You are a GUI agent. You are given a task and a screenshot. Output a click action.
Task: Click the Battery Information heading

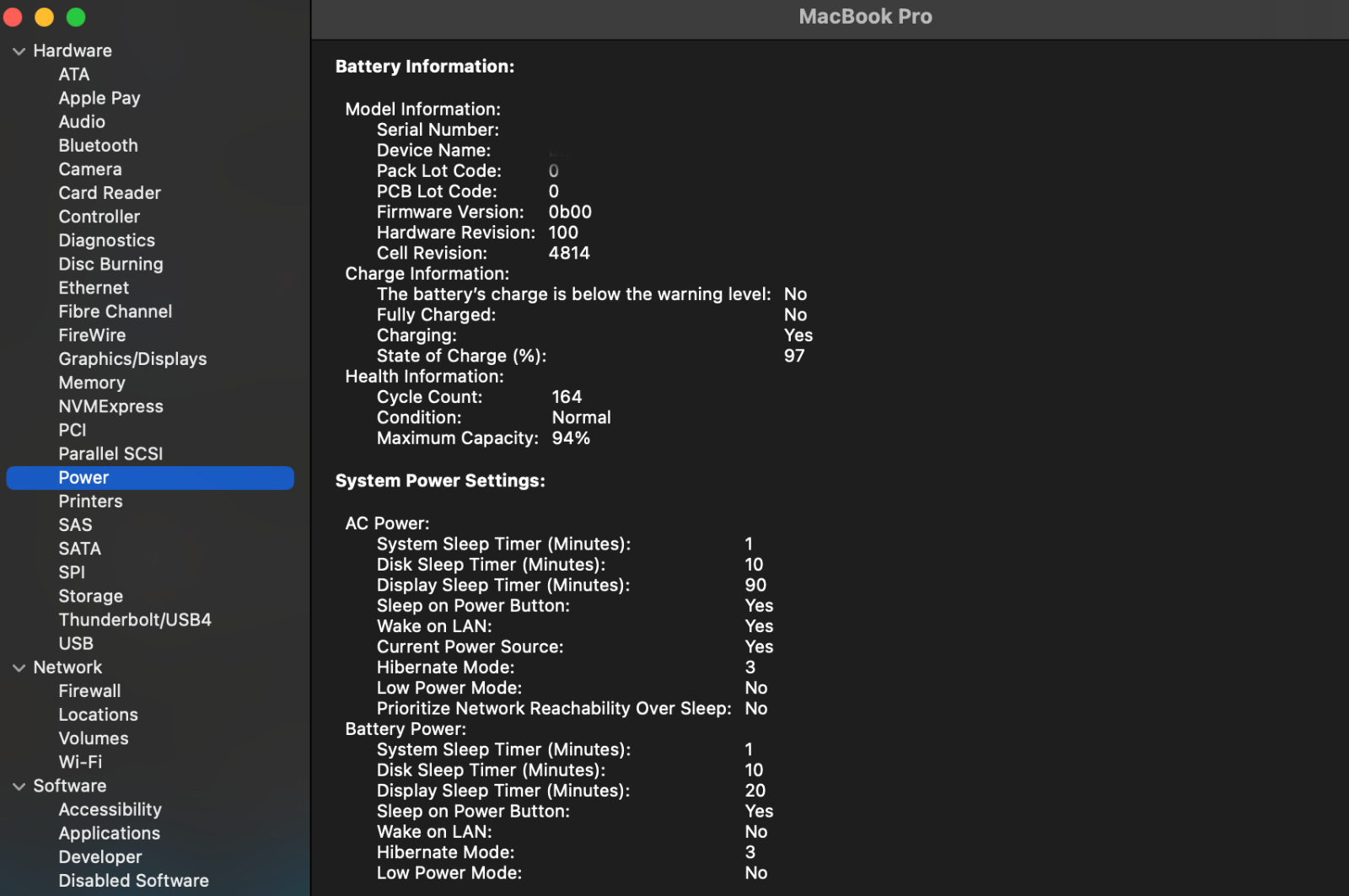tap(425, 67)
